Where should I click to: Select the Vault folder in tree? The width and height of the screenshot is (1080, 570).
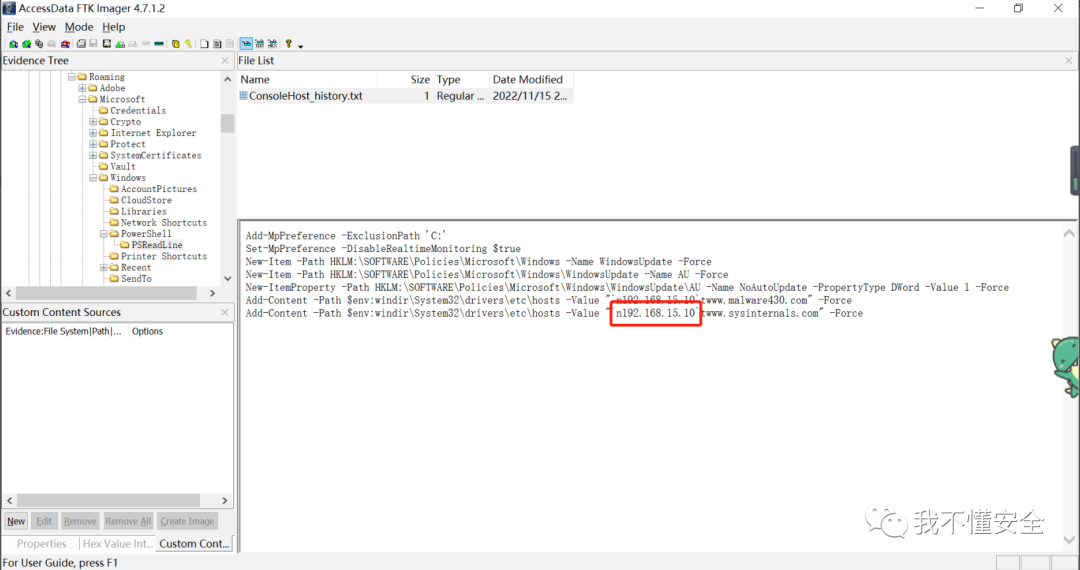pyautogui.click(x=123, y=167)
